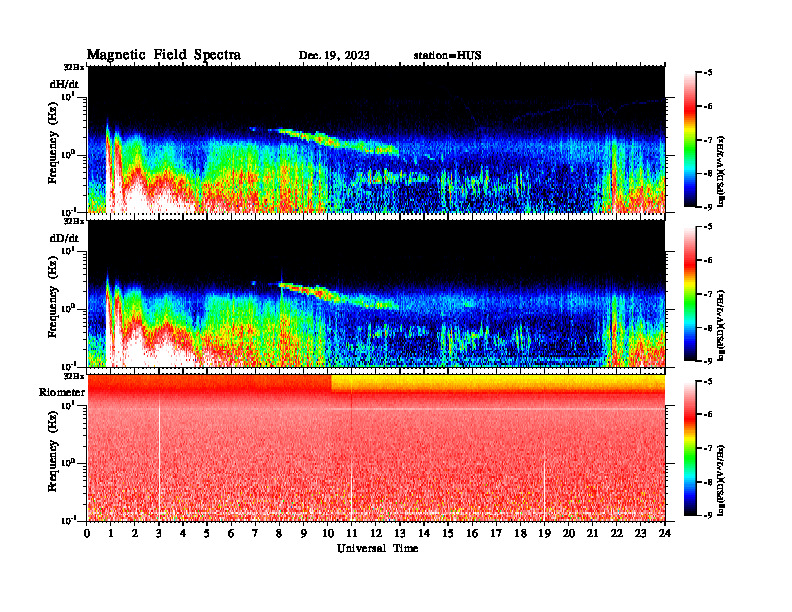The image size is (792, 612).
Task: Click the -9 tick on Riometer color bar
Action: [708, 515]
